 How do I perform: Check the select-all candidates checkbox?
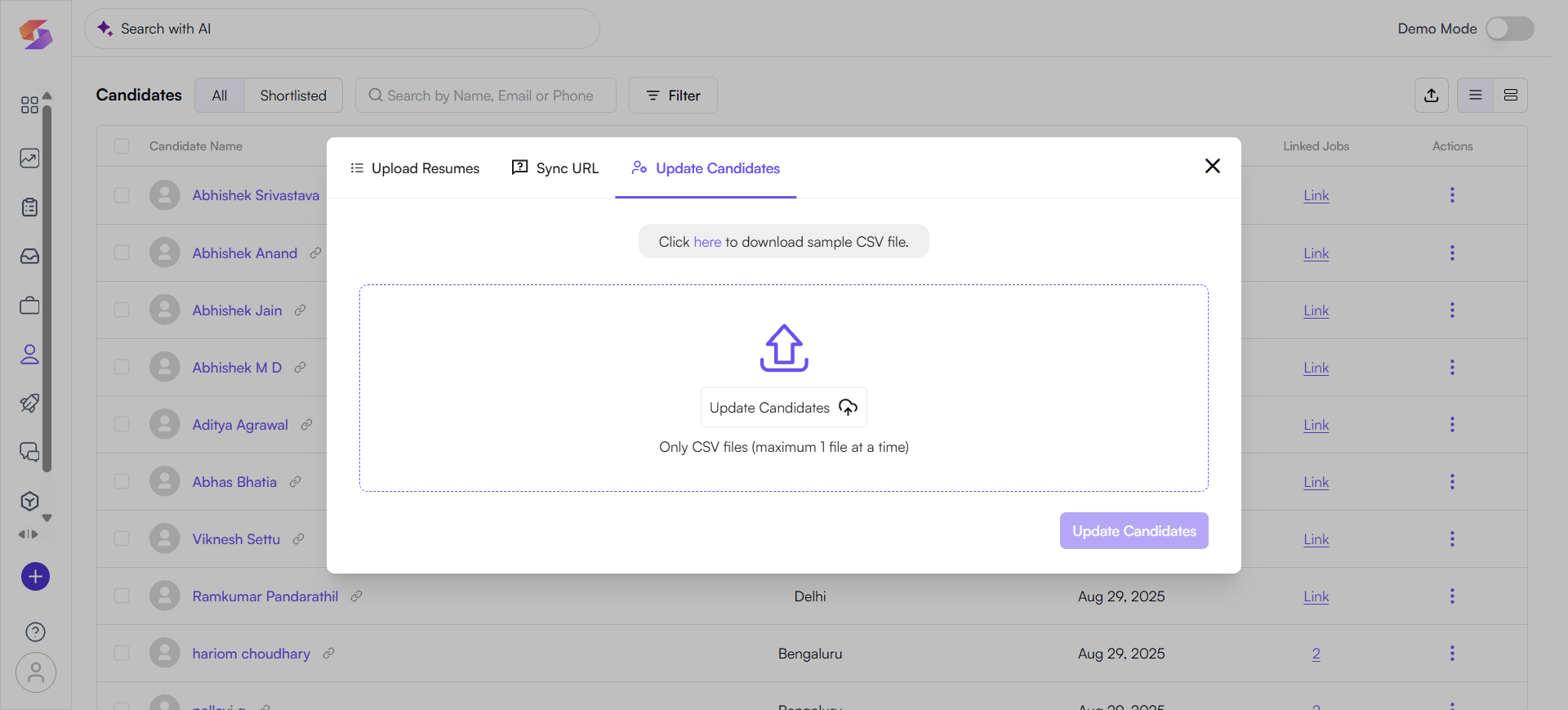tap(122, 146)
